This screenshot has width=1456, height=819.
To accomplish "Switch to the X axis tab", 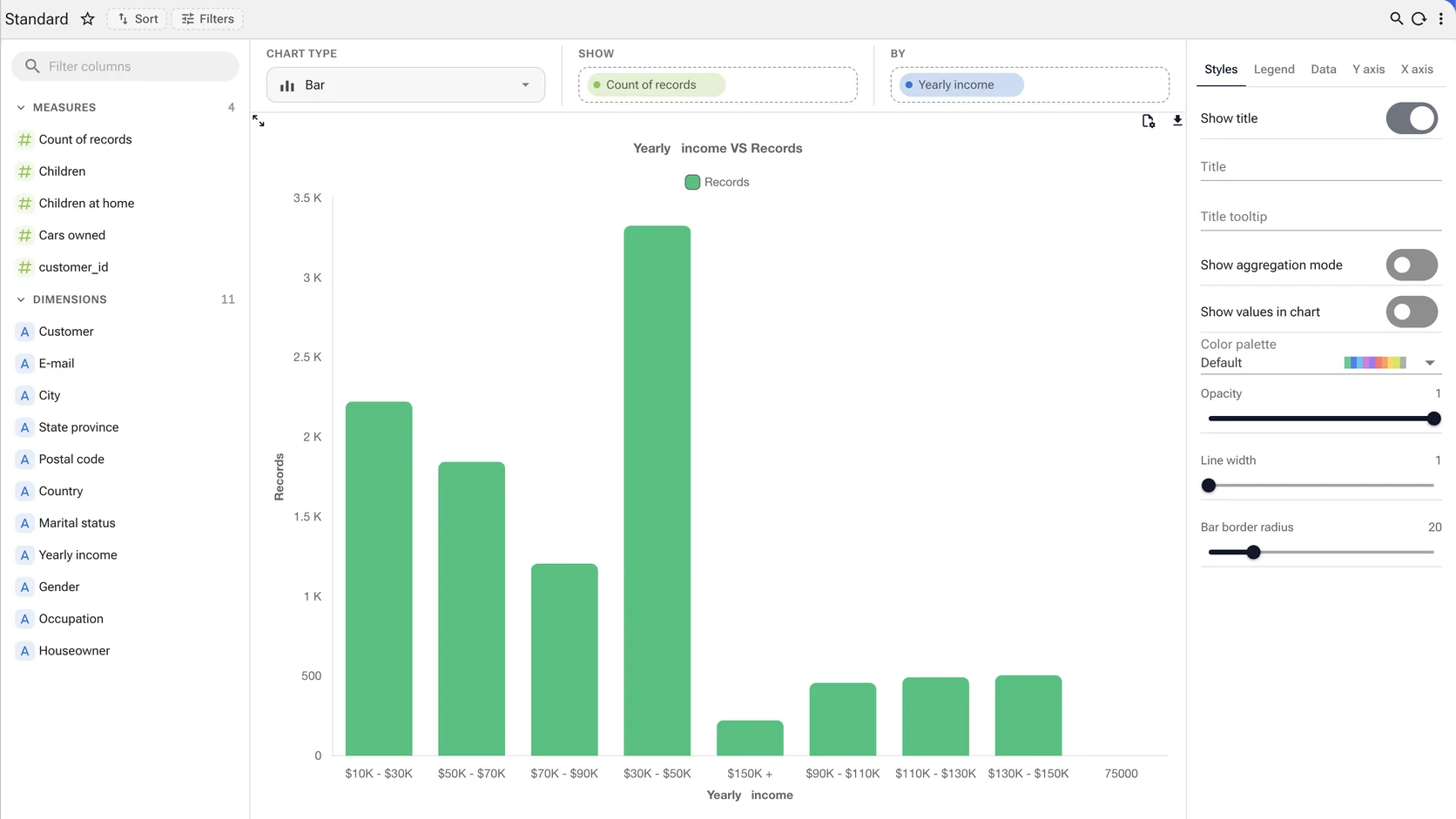I will tap(1417, 69).
